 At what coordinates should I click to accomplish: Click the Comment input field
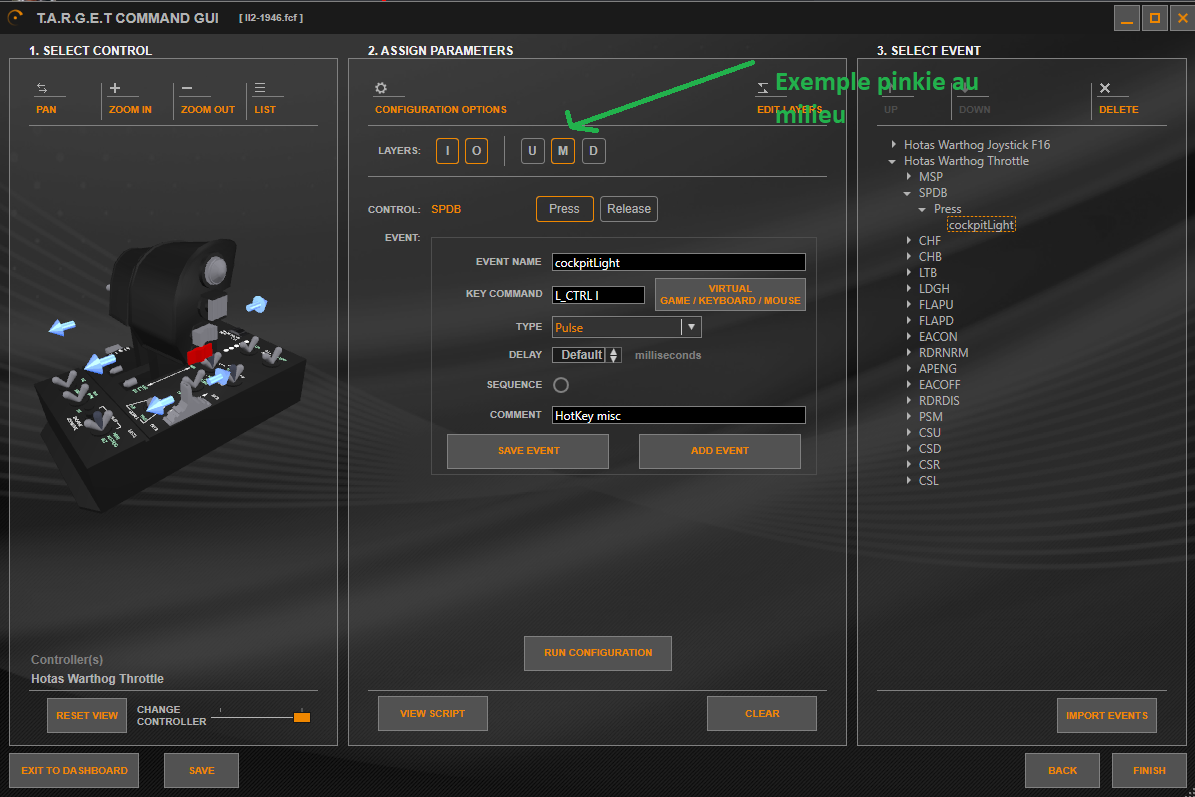pyautogui.click(x=678, y=415)
